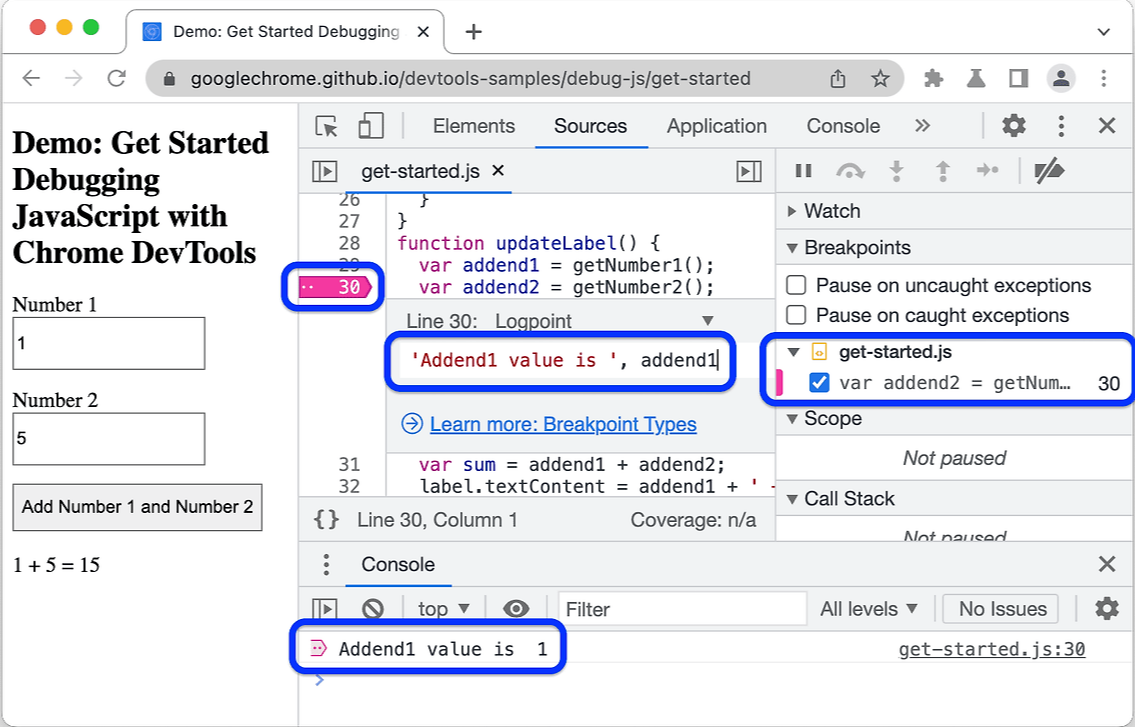Viewport: 1135px width, 727px height.
Task: Click the step icon in debugger toolbar
Action: click(x=987, y=170)
